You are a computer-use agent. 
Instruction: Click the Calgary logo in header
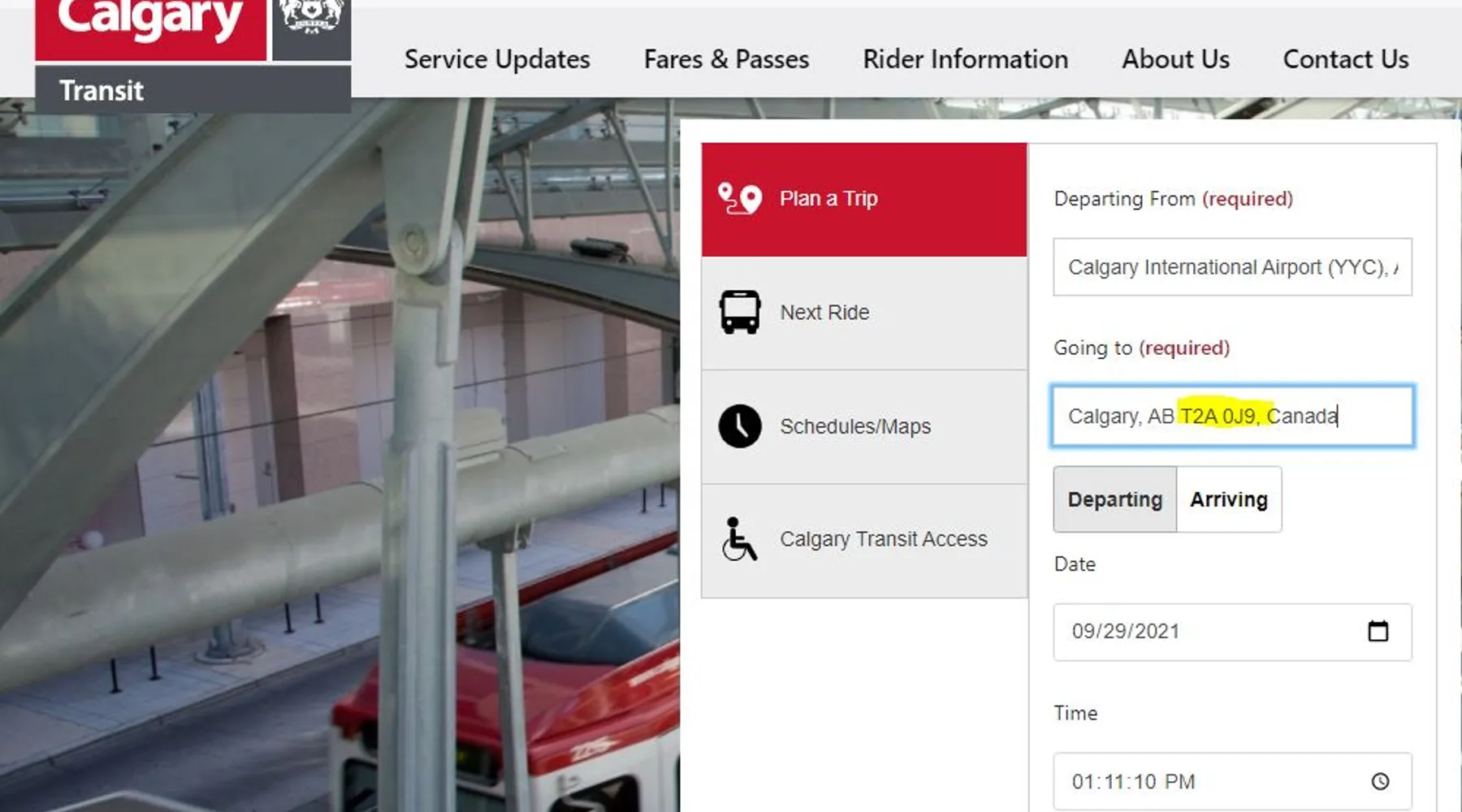[151, 24]
